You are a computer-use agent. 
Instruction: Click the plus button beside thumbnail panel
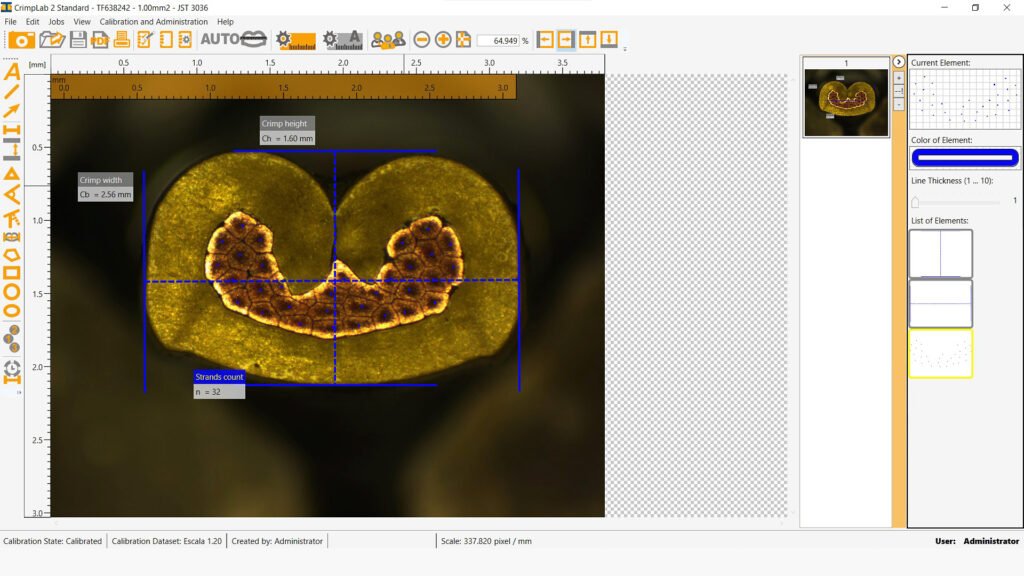click(x=898, y=78)
